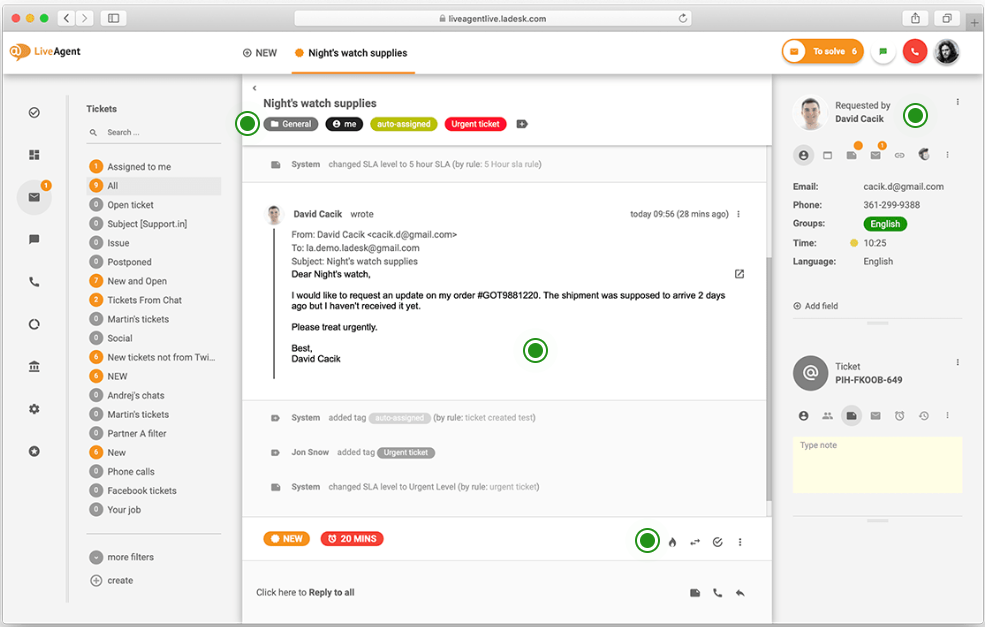
Task: Select the Tickets mailbox icon in left sidebar
Action: point(34,198)
